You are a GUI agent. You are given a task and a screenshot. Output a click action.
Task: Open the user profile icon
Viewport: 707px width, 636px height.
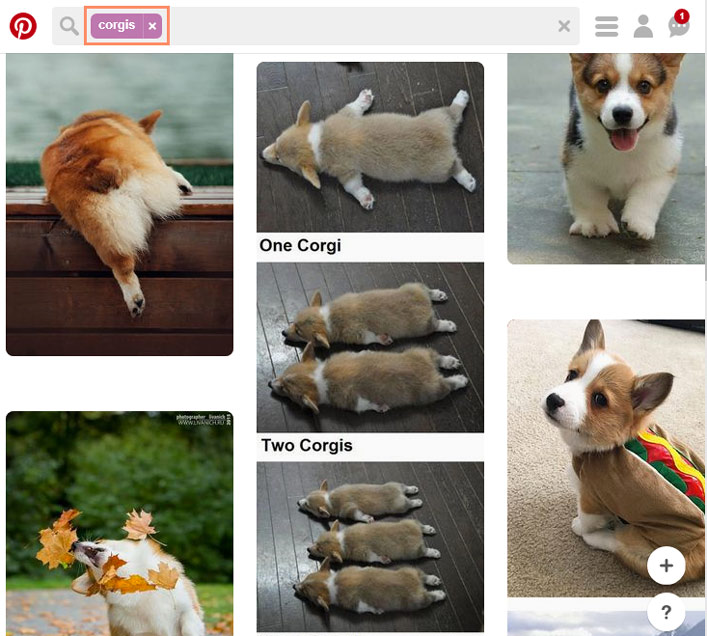(643, 26)
